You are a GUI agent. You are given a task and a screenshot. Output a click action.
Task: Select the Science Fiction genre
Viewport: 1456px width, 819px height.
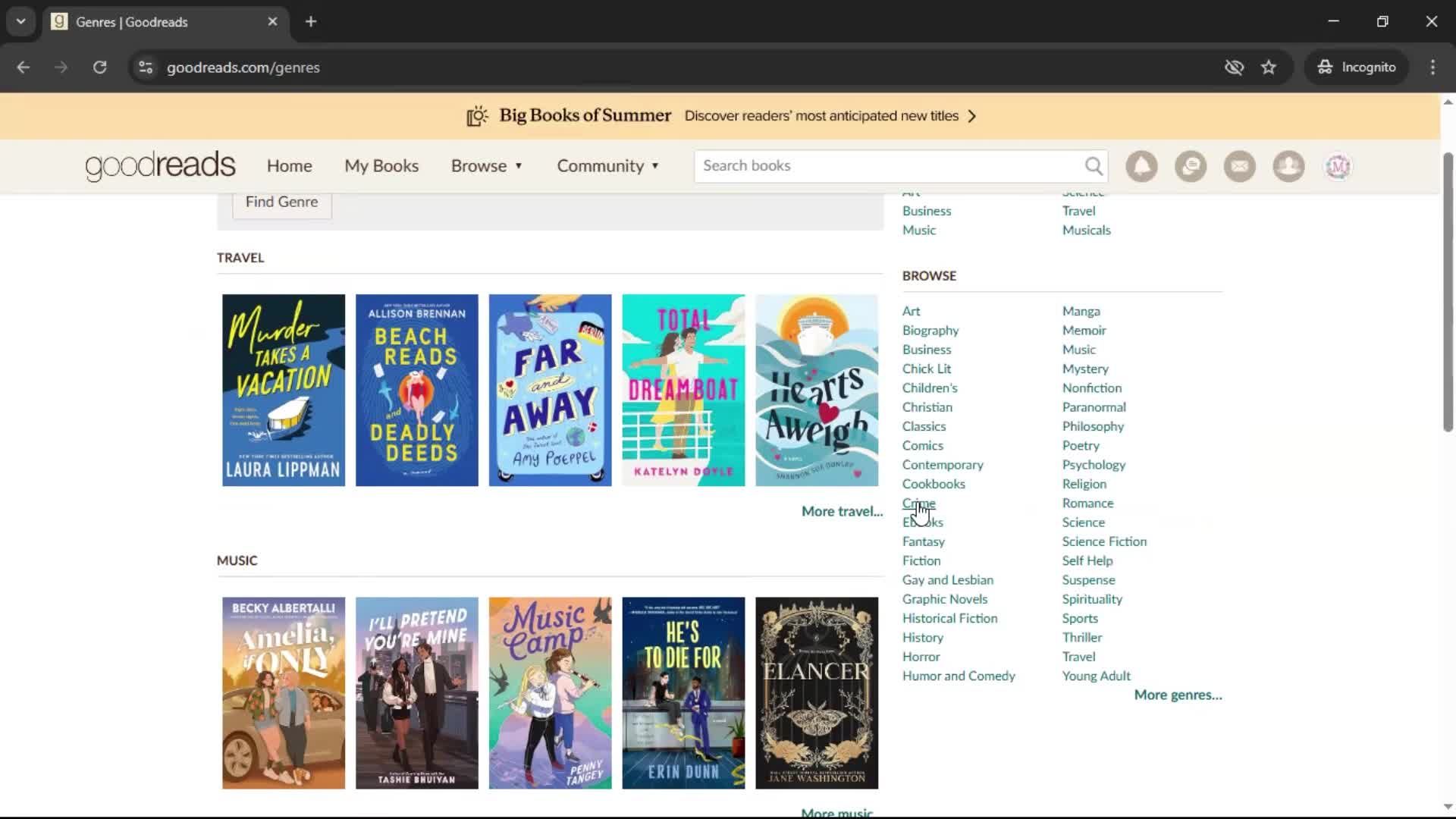[x=1104, y=542]
